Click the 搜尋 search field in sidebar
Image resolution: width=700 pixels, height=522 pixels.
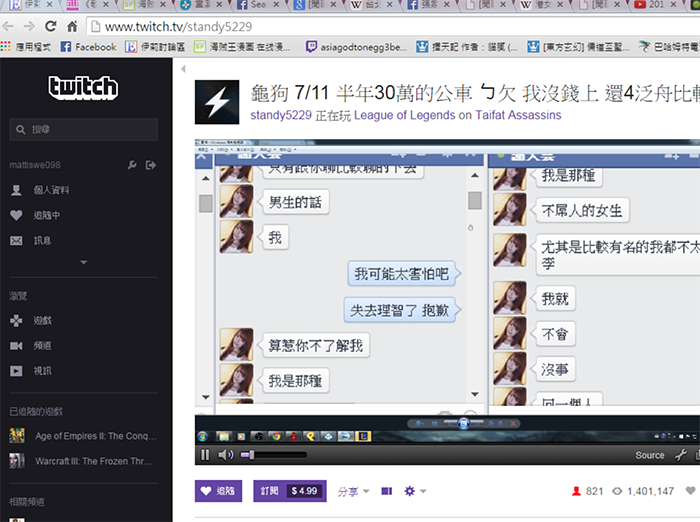pyautogui.click(x=84, y=130)
